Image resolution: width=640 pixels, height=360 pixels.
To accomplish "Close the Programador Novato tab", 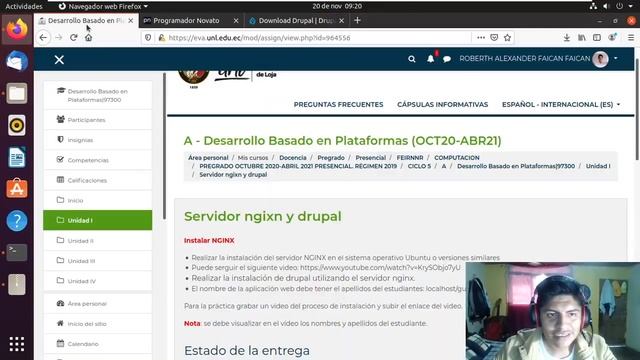I will pyautogui.click(x=236, y=20).
